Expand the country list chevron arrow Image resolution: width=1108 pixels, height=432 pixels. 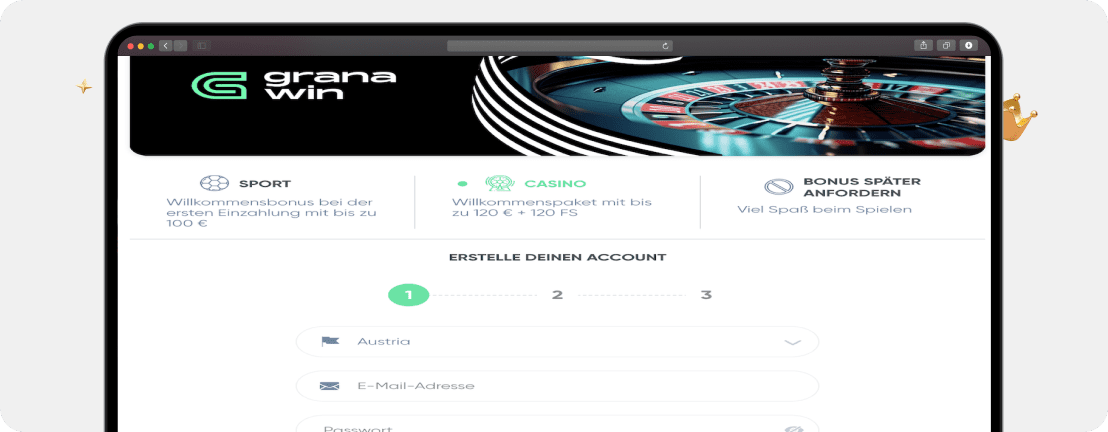[792, 342]
